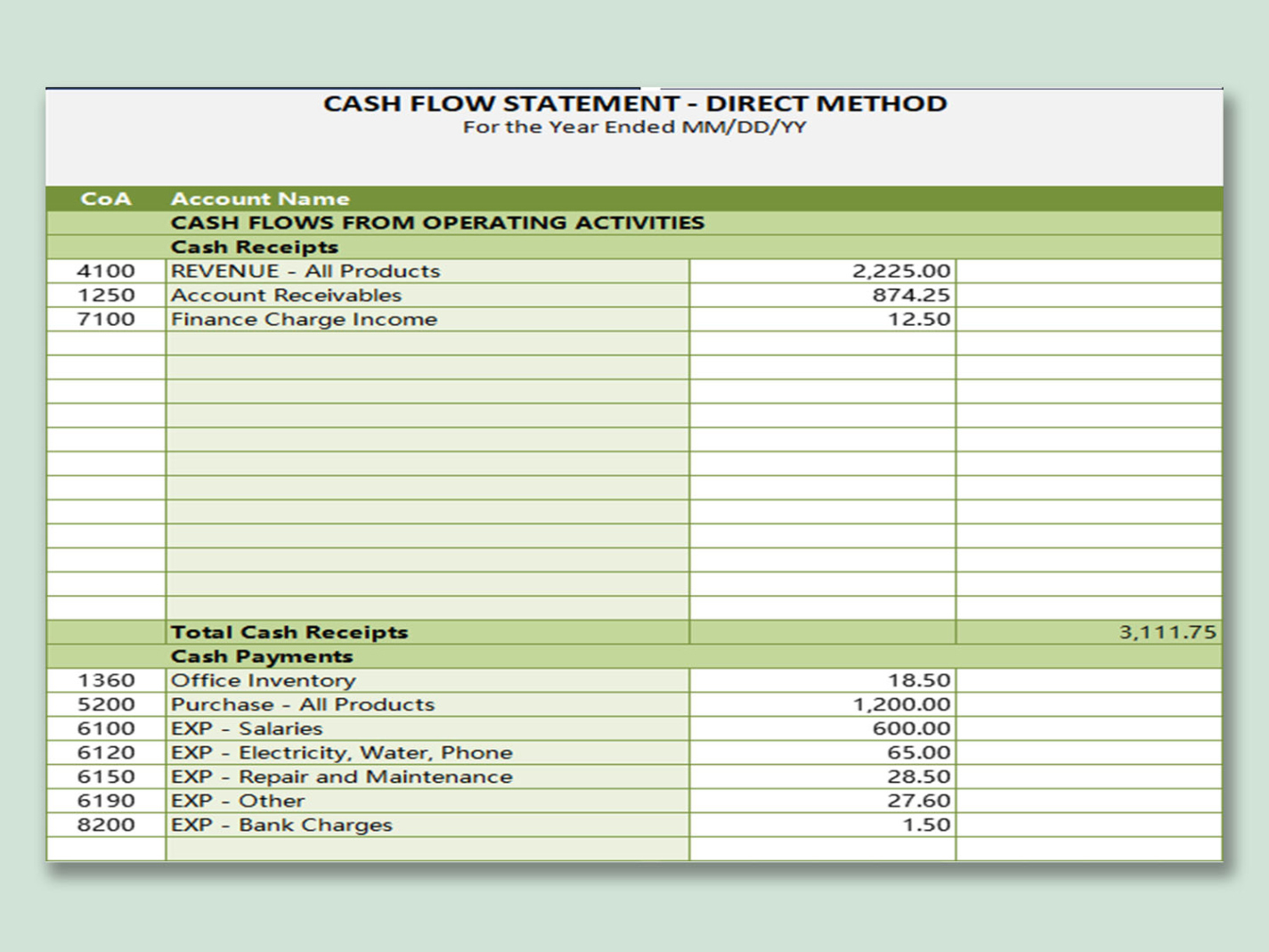Select CoA cell 6120

[106, 753]
